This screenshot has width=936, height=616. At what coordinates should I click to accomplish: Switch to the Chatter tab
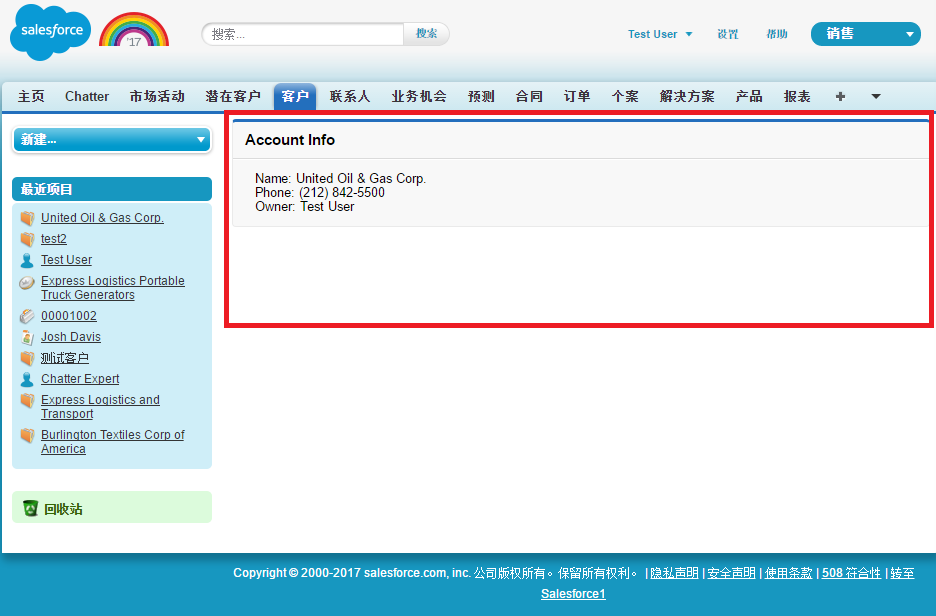pos(87,96)
